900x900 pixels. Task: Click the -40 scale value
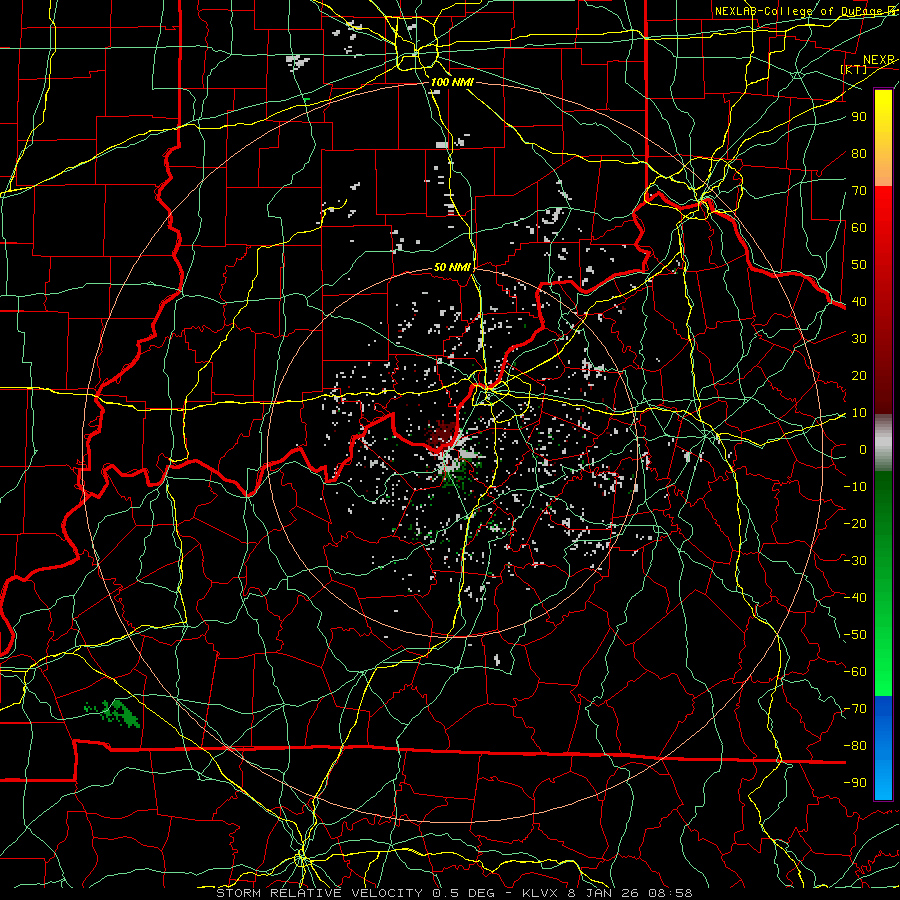(855, 598)
